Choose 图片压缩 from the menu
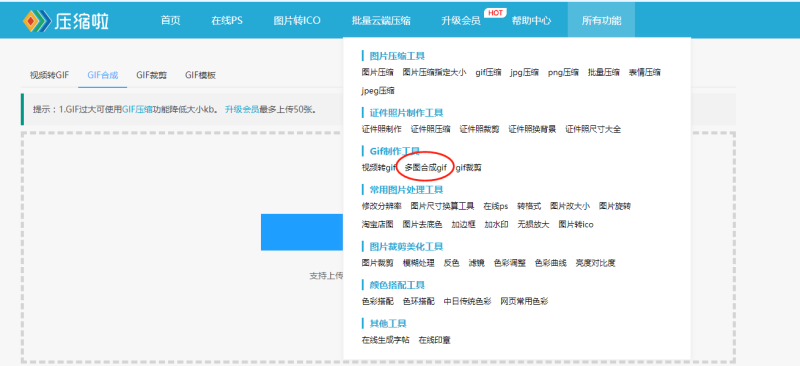This screenshot has height=366, width=800. click(378, 72)
